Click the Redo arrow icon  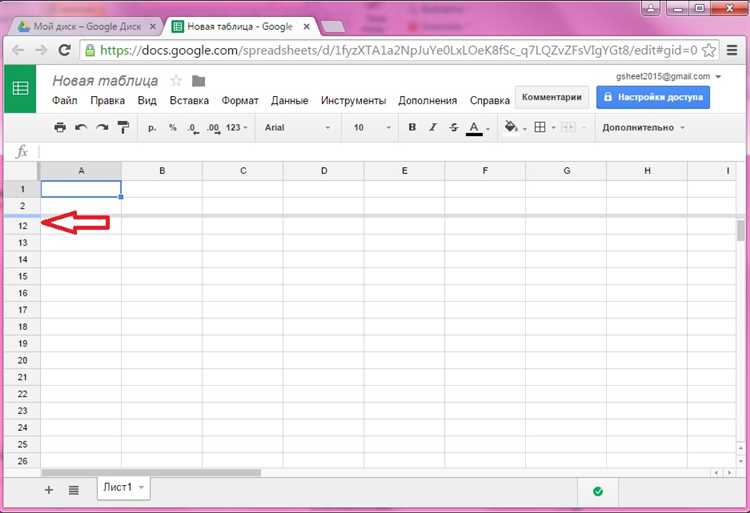coord(102,127)
